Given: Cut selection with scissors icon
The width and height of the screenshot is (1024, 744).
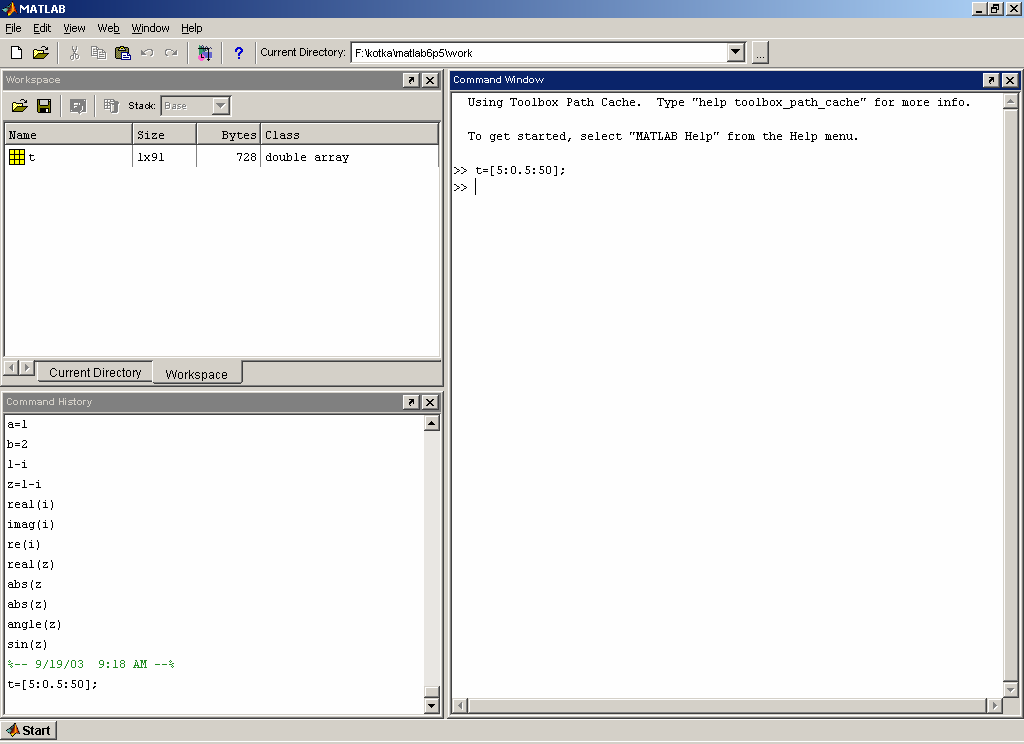Looking at the screenshot, I should point(74,53).
